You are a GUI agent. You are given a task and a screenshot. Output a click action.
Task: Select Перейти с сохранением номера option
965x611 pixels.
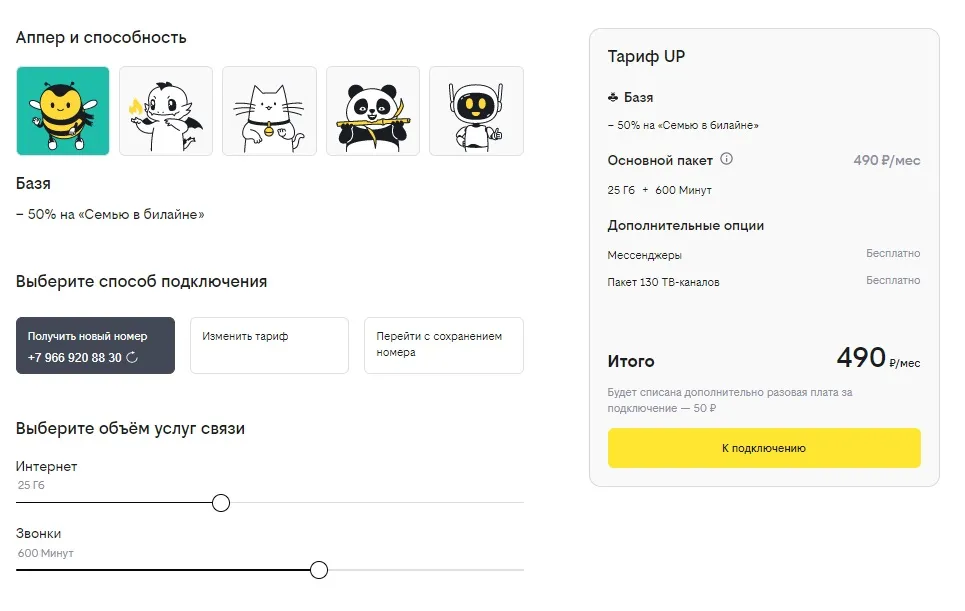click(443, 345)
